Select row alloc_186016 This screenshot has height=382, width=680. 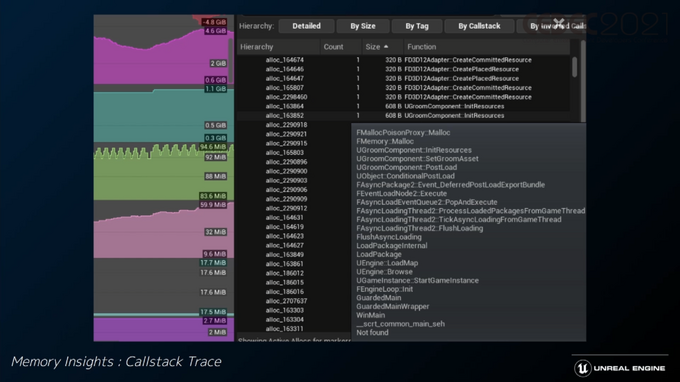click(x=284, y=292)
